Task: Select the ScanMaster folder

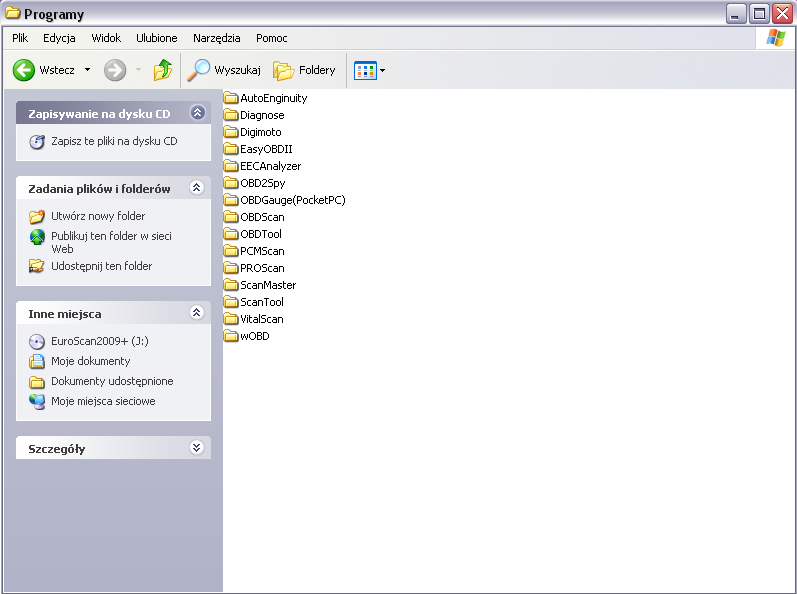Action: point(267,285)
